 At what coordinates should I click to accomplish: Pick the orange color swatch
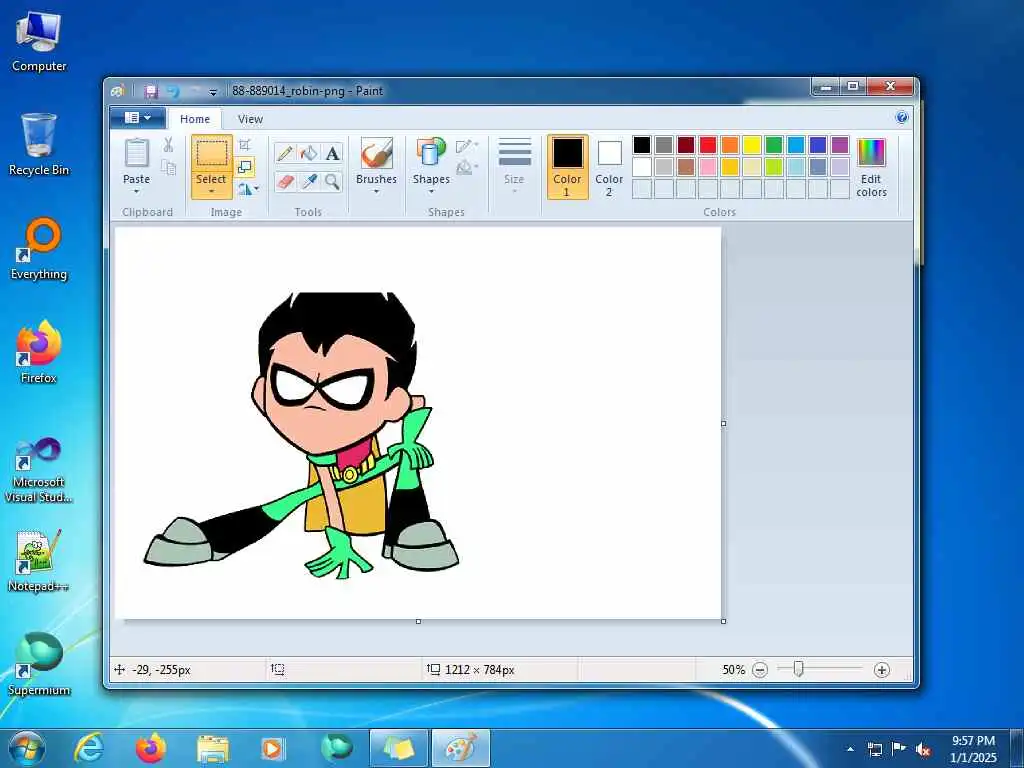[730, 145]
